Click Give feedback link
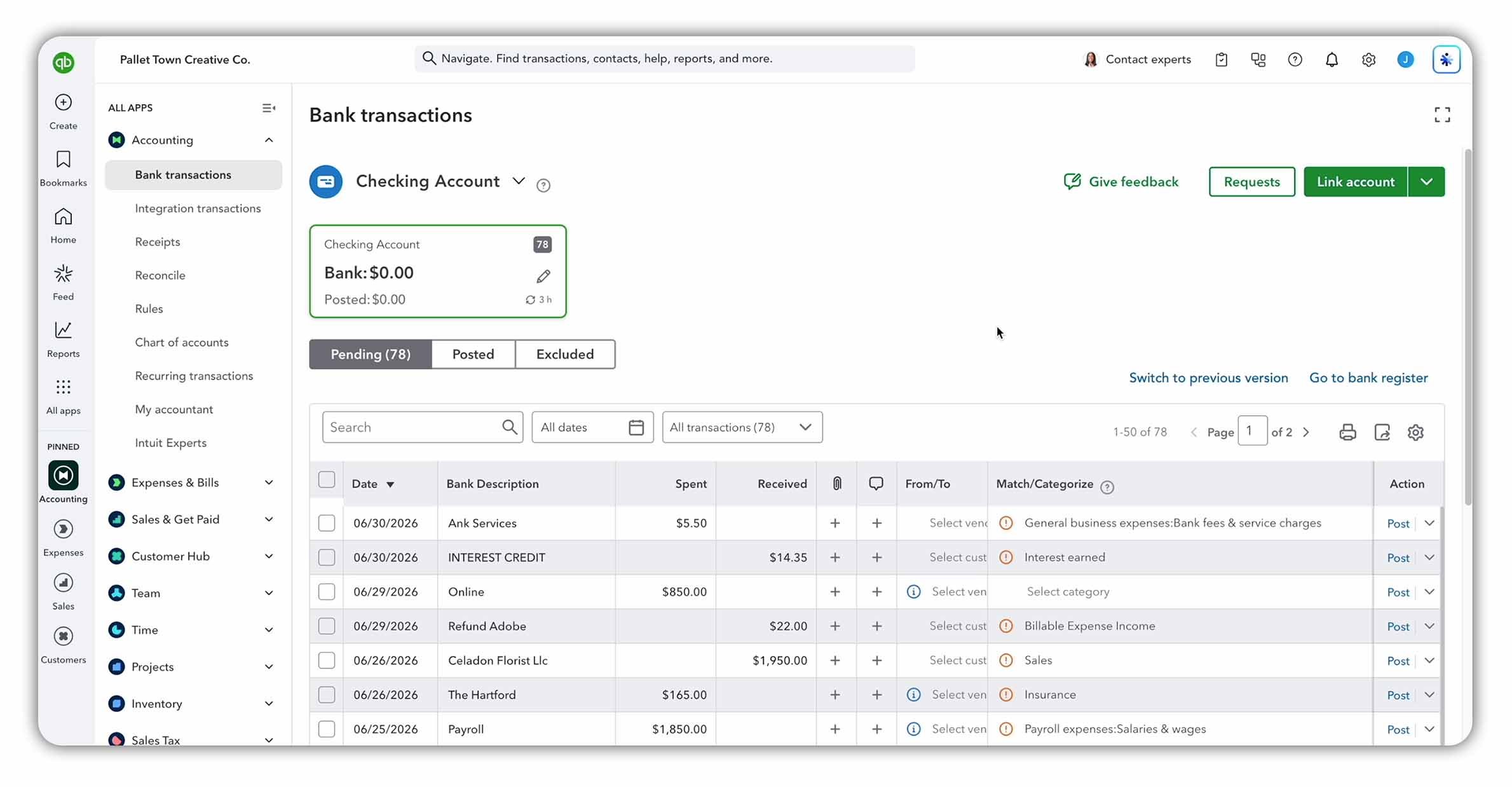 (1121, 182)
